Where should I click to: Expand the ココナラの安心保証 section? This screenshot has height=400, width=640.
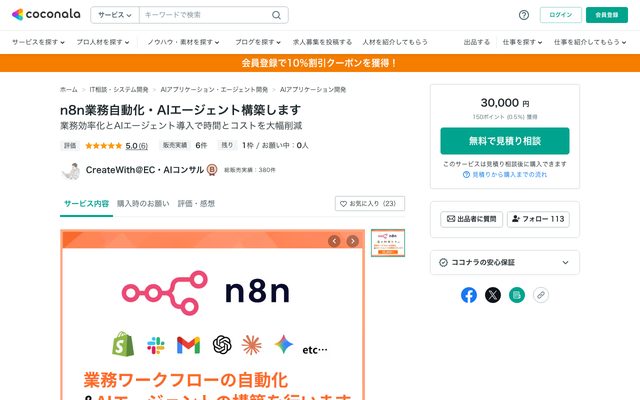pyautogui.click(x=504, y=262)
